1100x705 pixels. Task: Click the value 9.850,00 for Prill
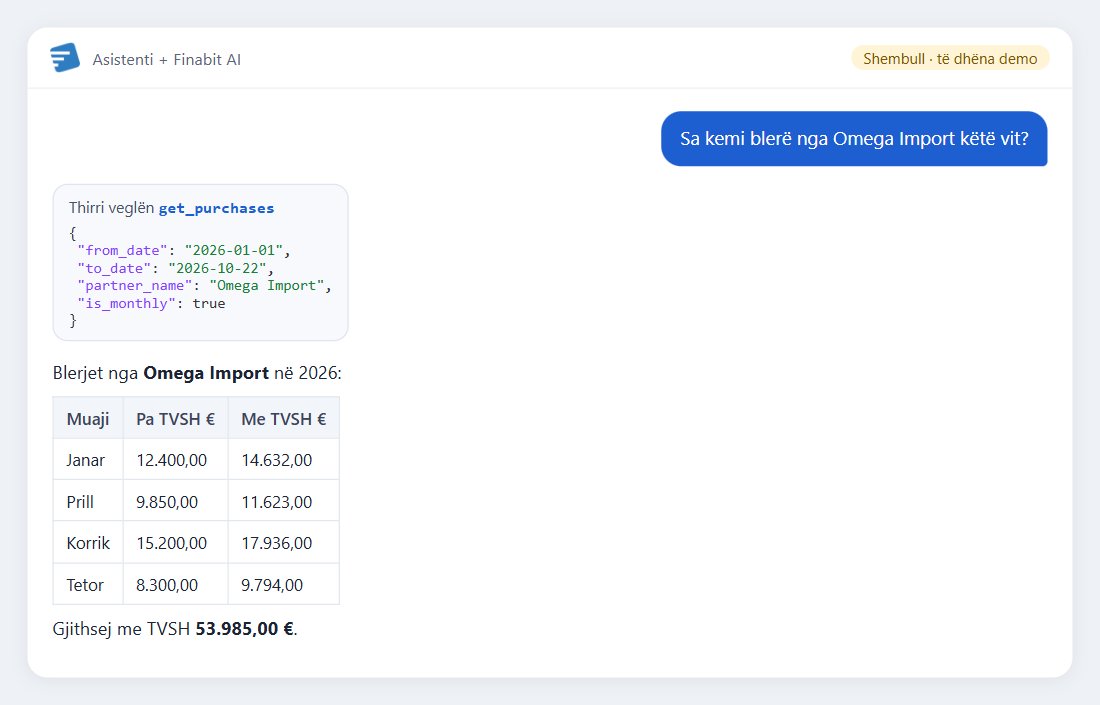click(x=167, y=502)
